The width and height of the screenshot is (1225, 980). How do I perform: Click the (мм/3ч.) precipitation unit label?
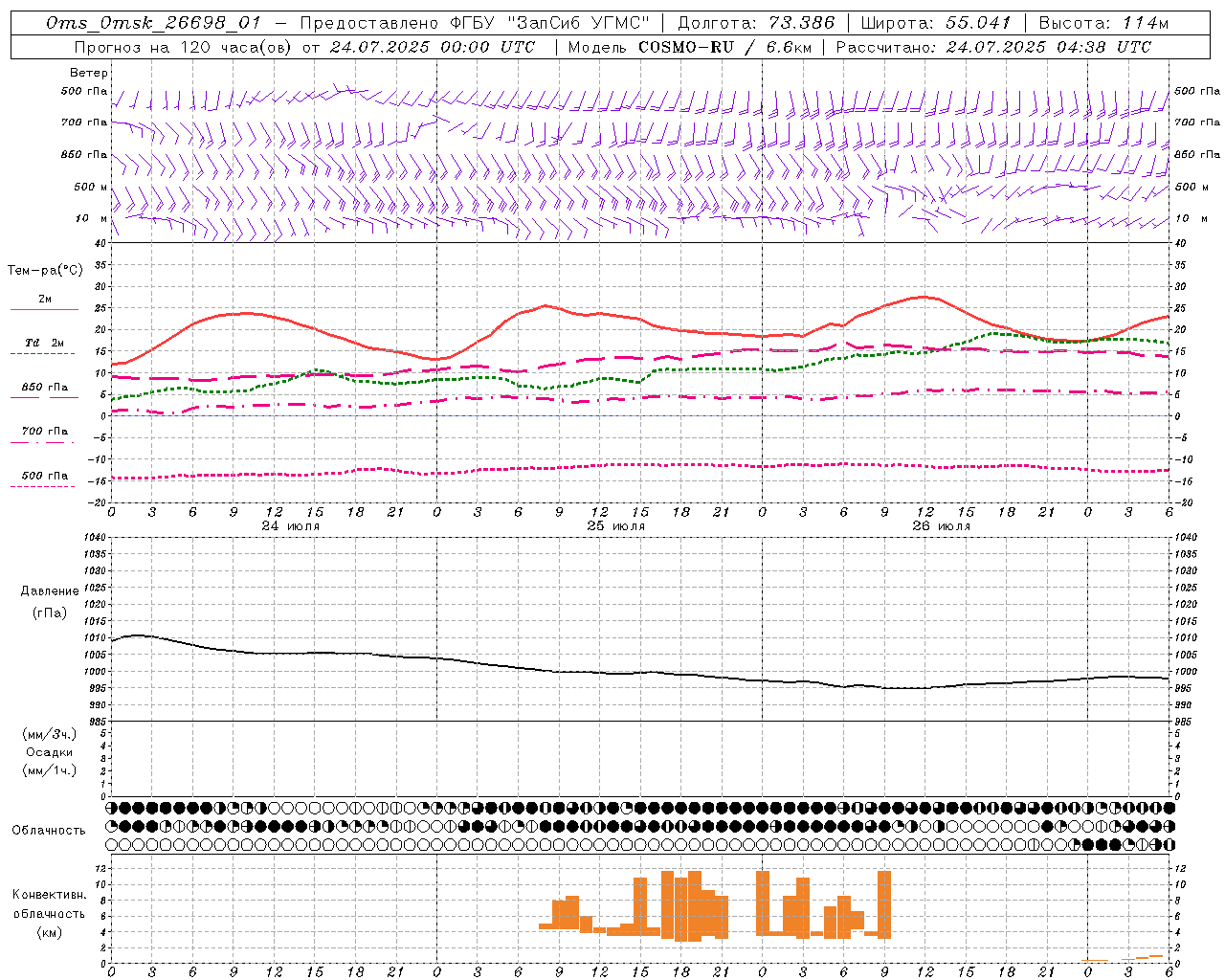pyautogui.click(x=49, y=734)
